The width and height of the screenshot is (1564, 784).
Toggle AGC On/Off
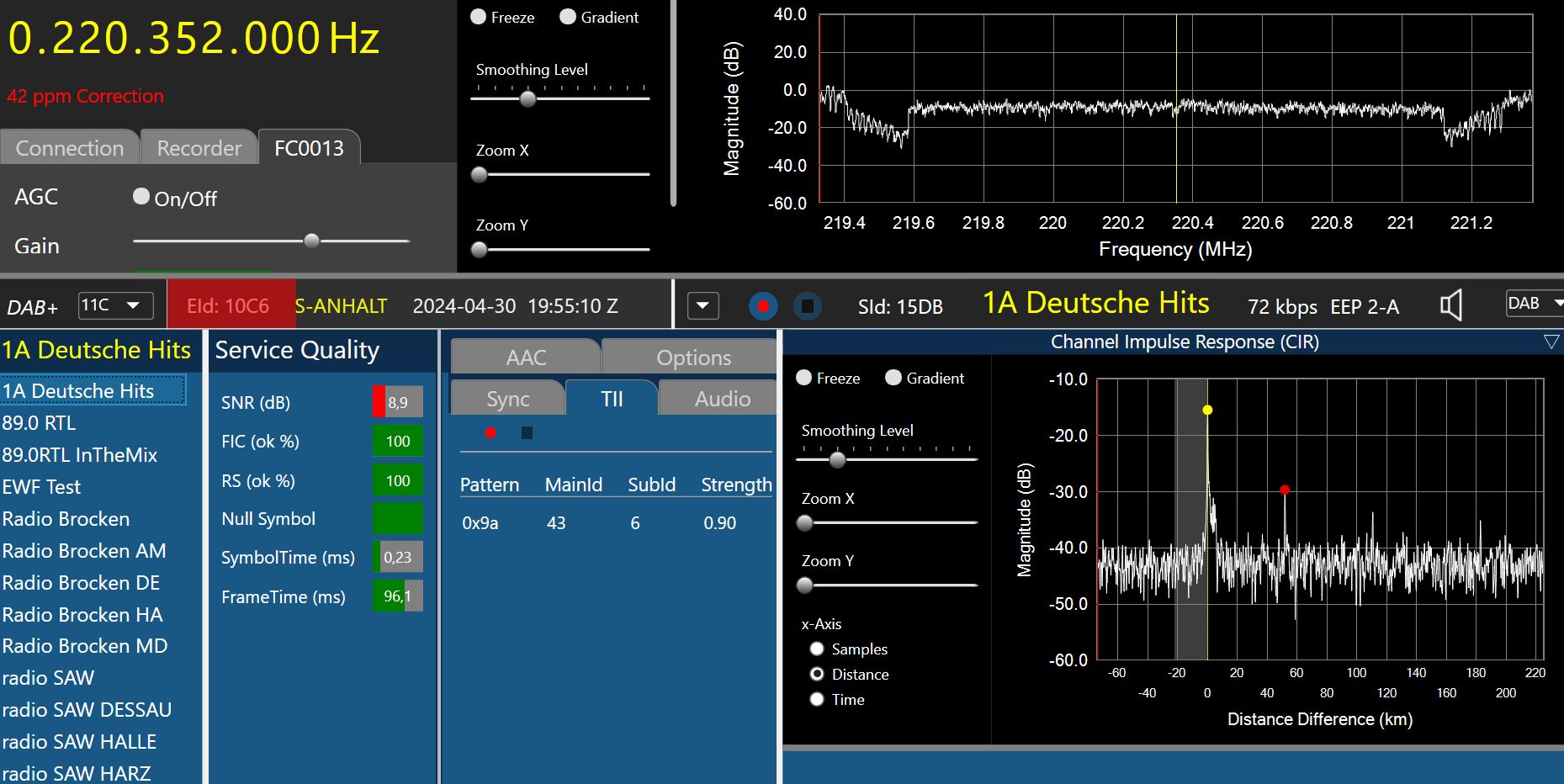pyautogui.click(x=141, y=197)
